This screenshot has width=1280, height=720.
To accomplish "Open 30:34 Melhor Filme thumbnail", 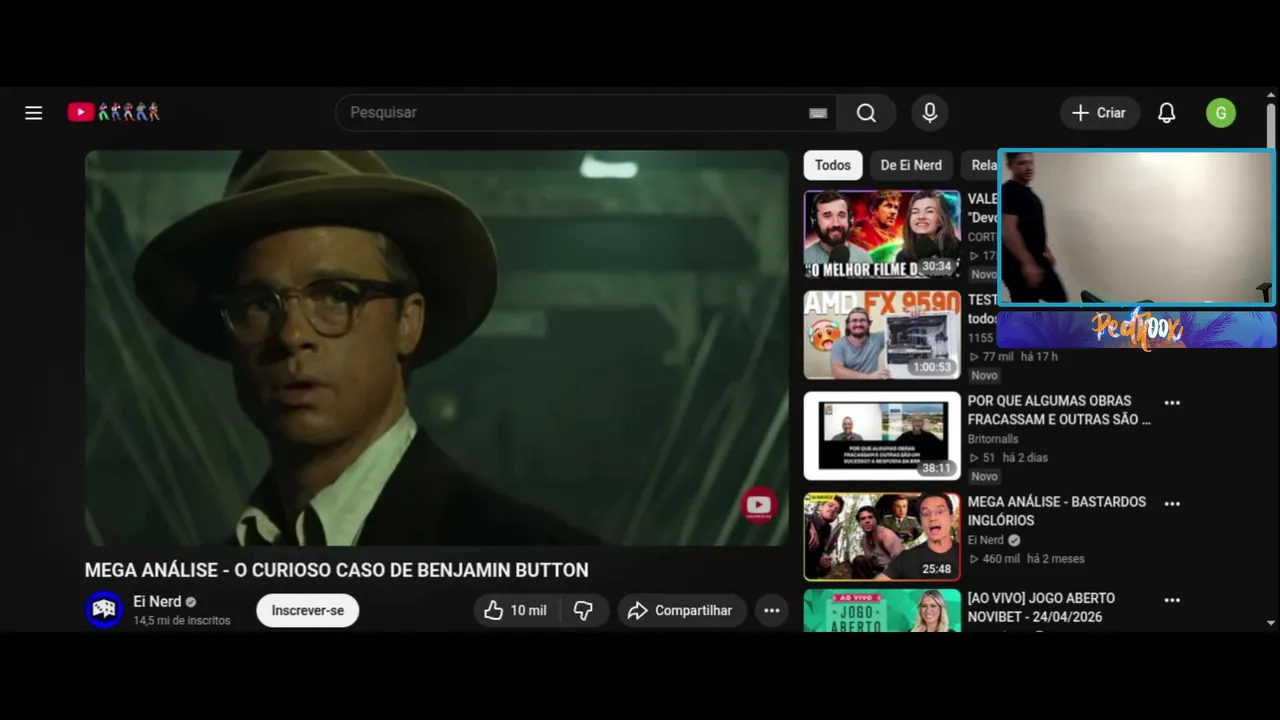I will [882, 235].
